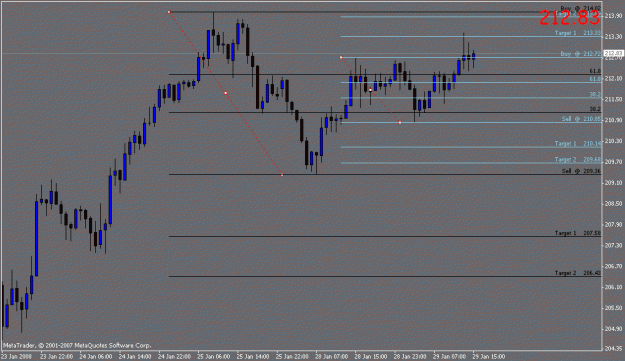Select the black 61.8 Fibonacci level label

pos(595,71)
